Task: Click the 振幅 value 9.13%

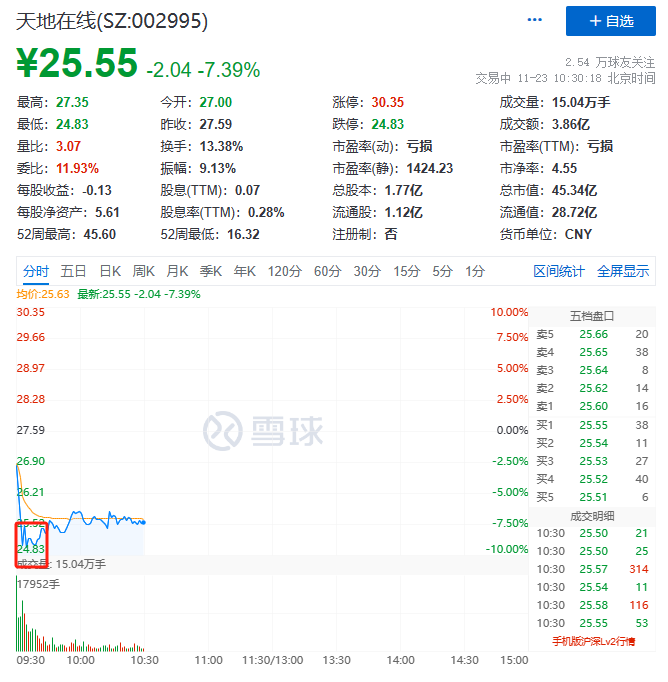Action: point(217,168)
